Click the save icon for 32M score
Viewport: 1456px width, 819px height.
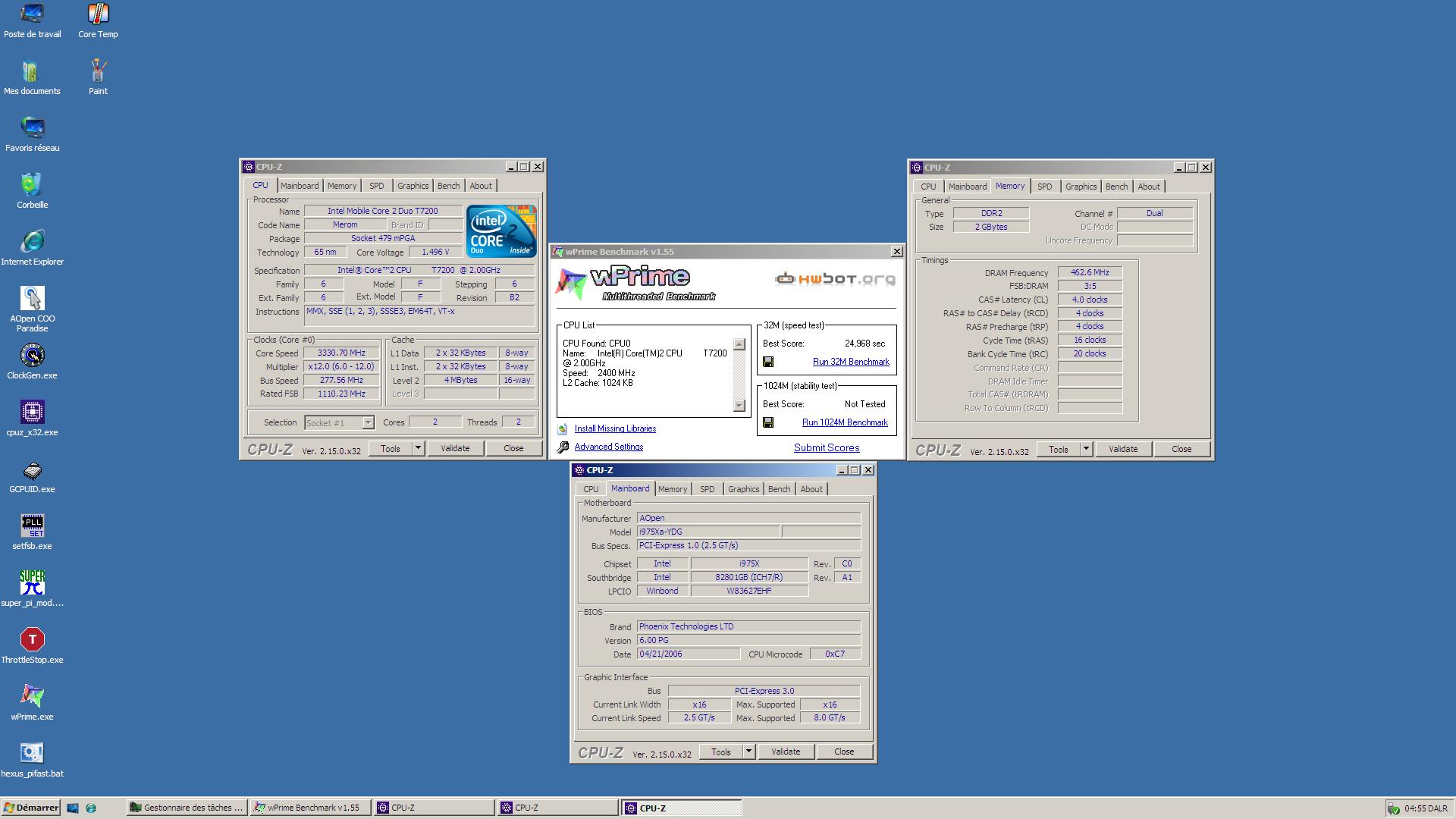[x=768, y=362]
